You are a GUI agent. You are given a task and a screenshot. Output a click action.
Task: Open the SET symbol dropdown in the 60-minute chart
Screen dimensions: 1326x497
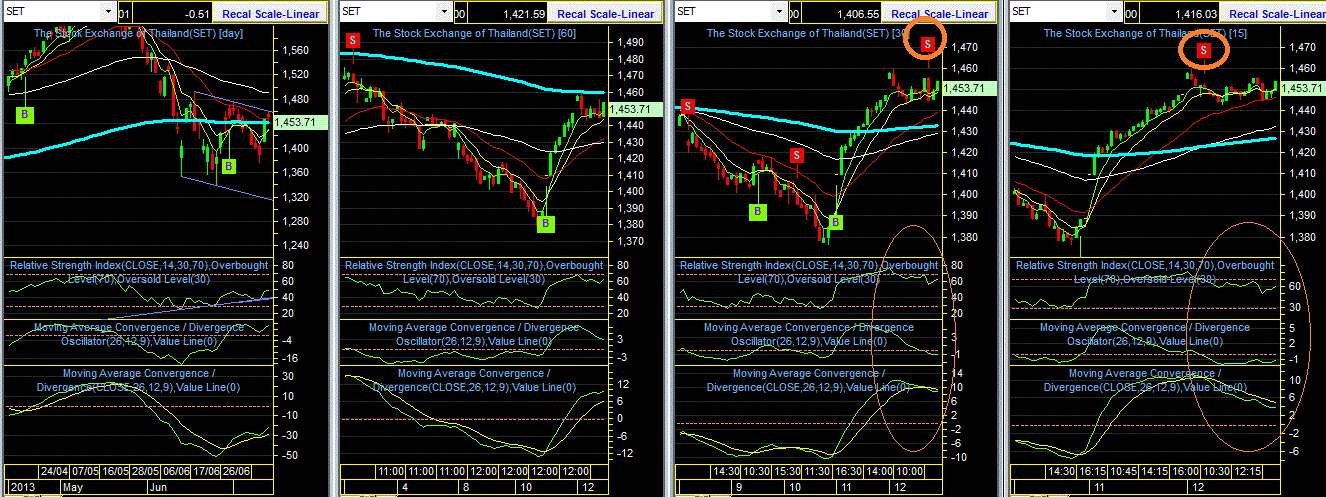pos(445,11)
